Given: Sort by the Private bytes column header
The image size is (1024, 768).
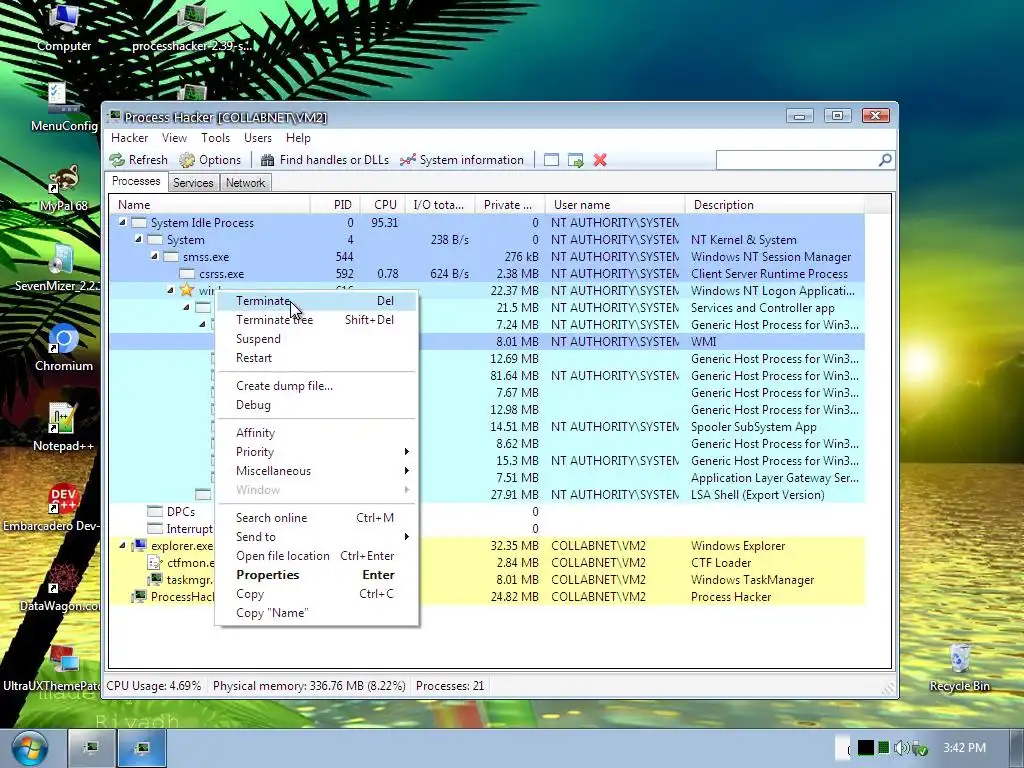Looking at the screenshot, I should (510, 205).
